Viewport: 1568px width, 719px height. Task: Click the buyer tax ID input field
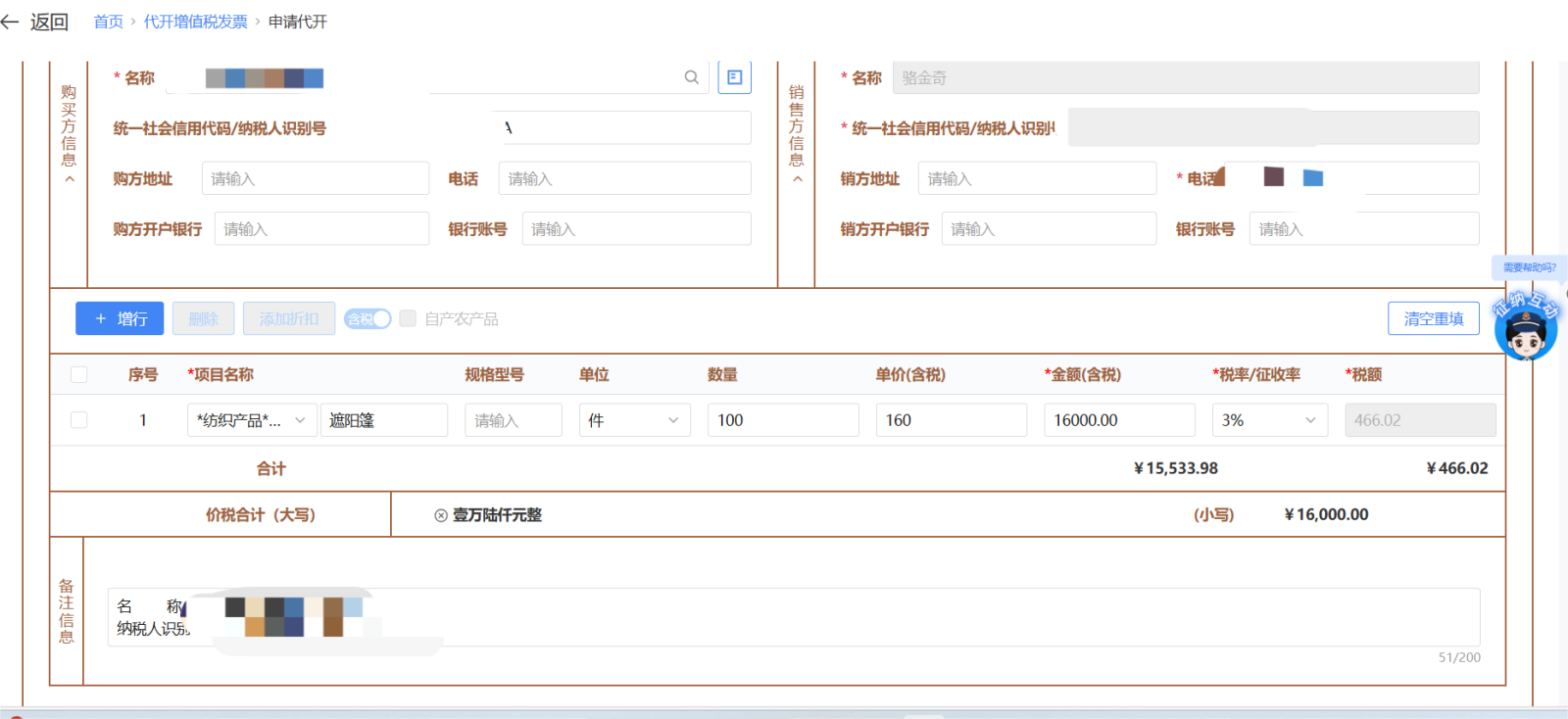pyautogui.click(x=623, y=127)
